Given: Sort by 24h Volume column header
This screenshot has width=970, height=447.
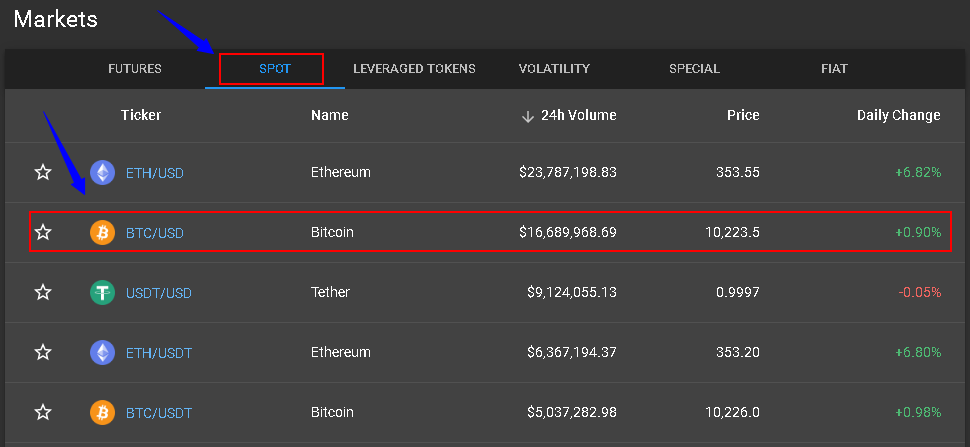Looking at the screenshot, I should coord(577,115).
